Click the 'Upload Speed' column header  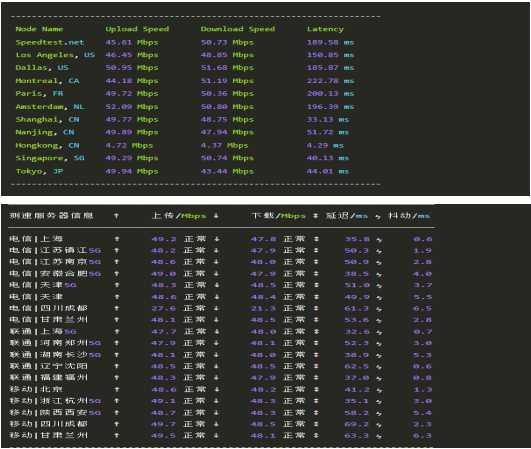(137, 29)
